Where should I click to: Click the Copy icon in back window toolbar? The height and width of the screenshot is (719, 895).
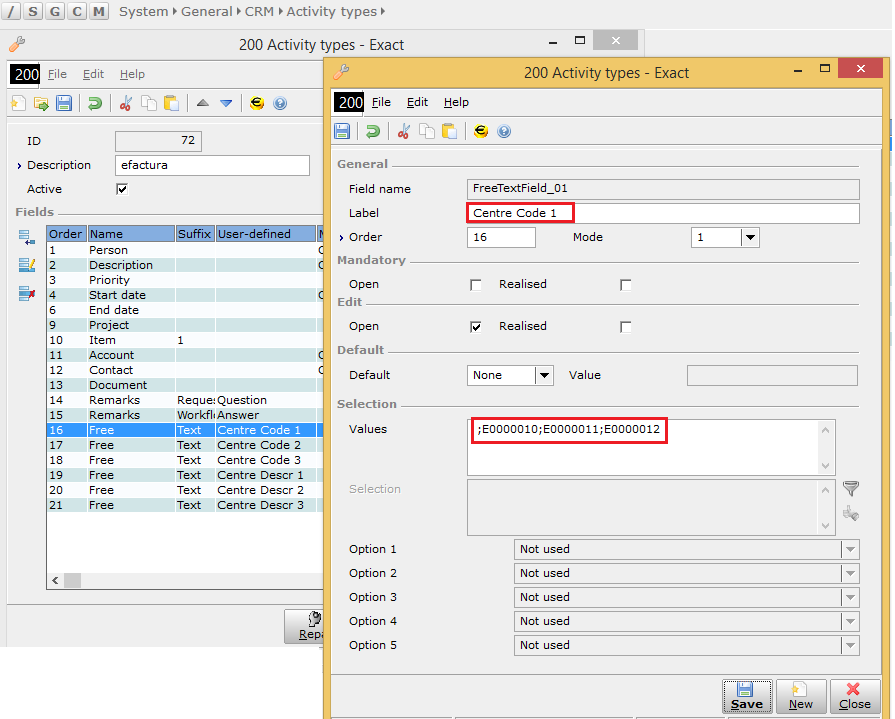[x=148, y=103]
